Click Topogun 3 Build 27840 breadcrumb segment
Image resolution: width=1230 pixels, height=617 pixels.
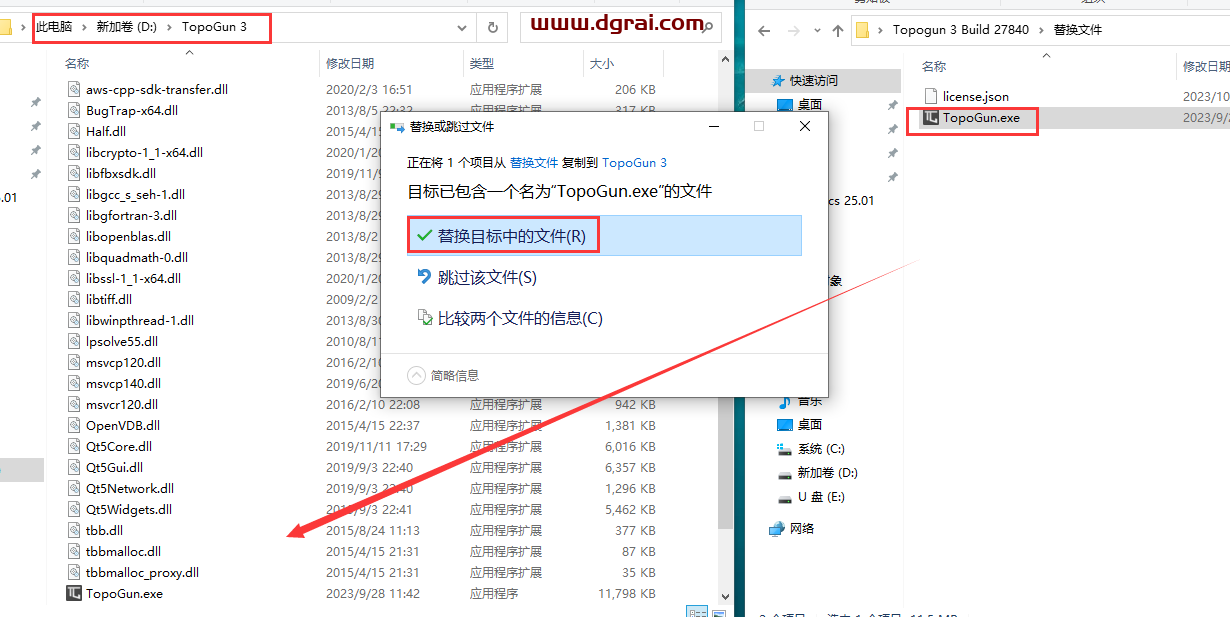click(960, 30)
